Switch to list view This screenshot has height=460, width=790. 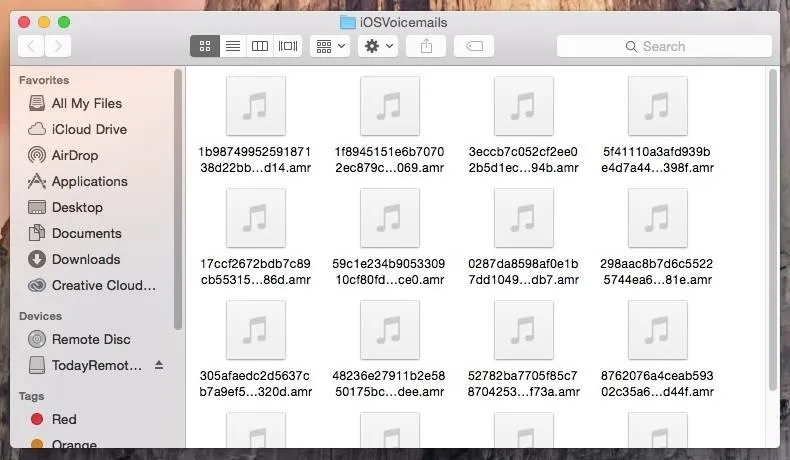233,46
